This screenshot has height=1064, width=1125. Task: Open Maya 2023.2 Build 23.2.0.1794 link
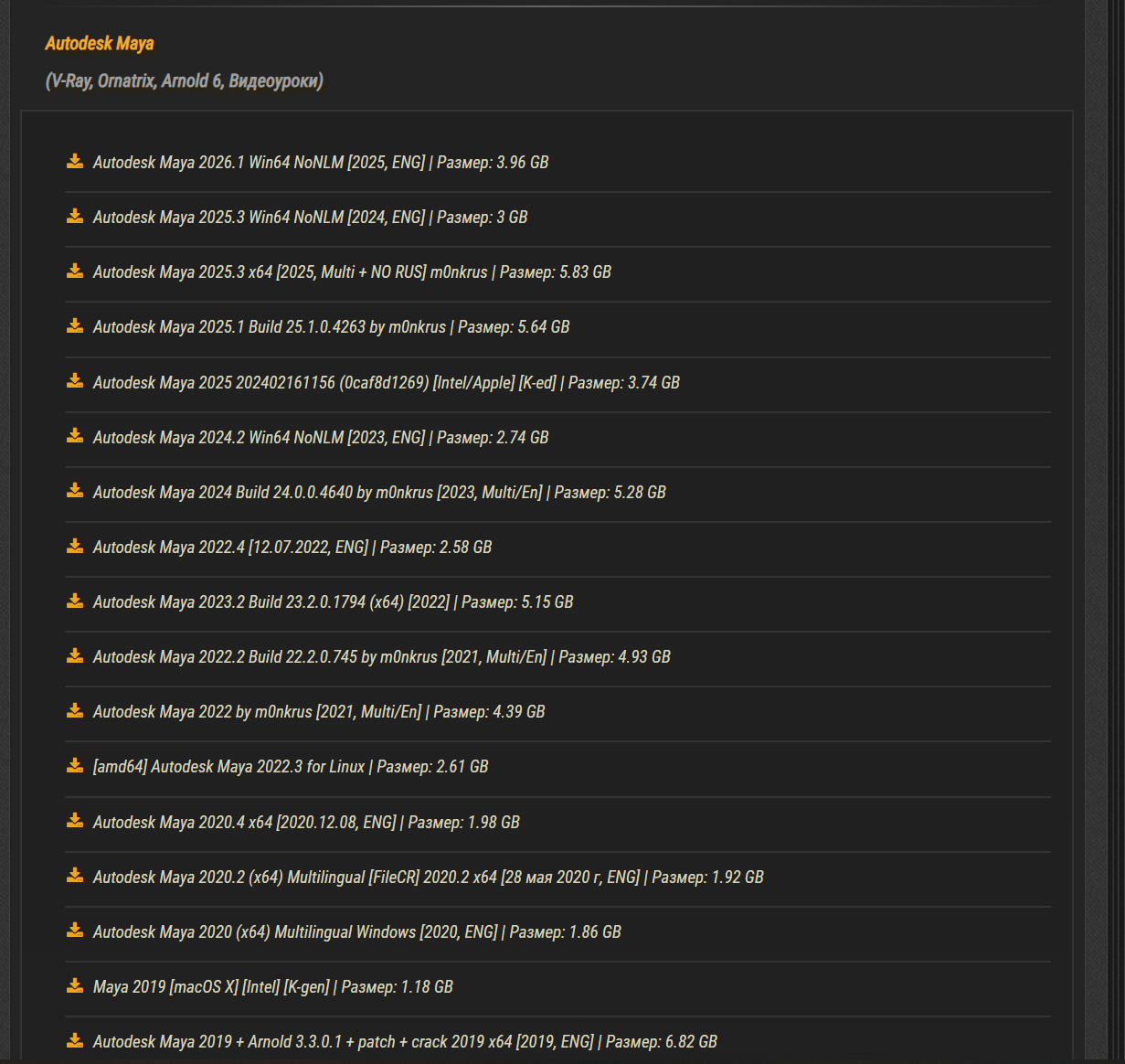[334, 602]
